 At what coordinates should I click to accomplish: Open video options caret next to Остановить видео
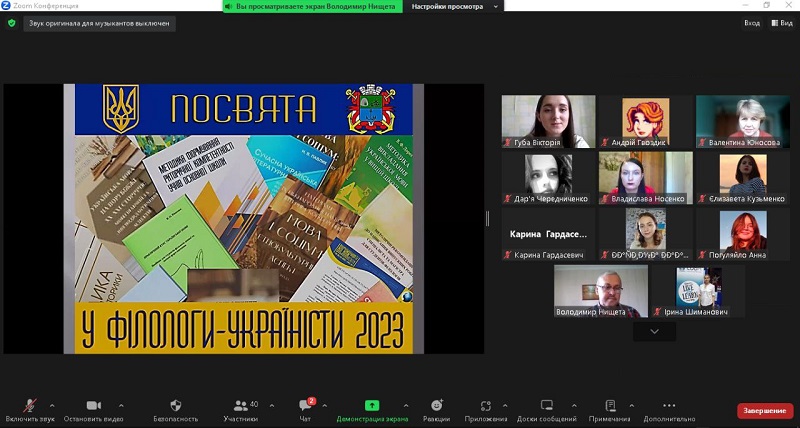coord(121,406)
